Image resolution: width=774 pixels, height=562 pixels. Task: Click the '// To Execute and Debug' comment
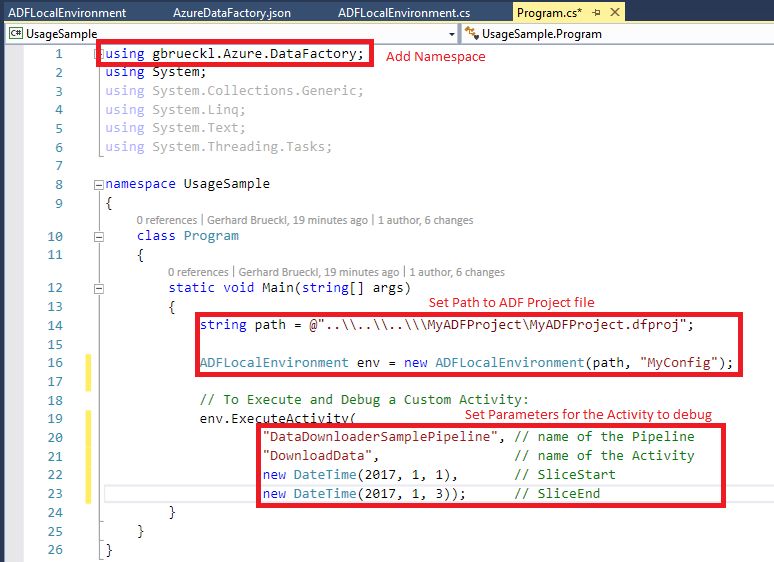(364, 400)
